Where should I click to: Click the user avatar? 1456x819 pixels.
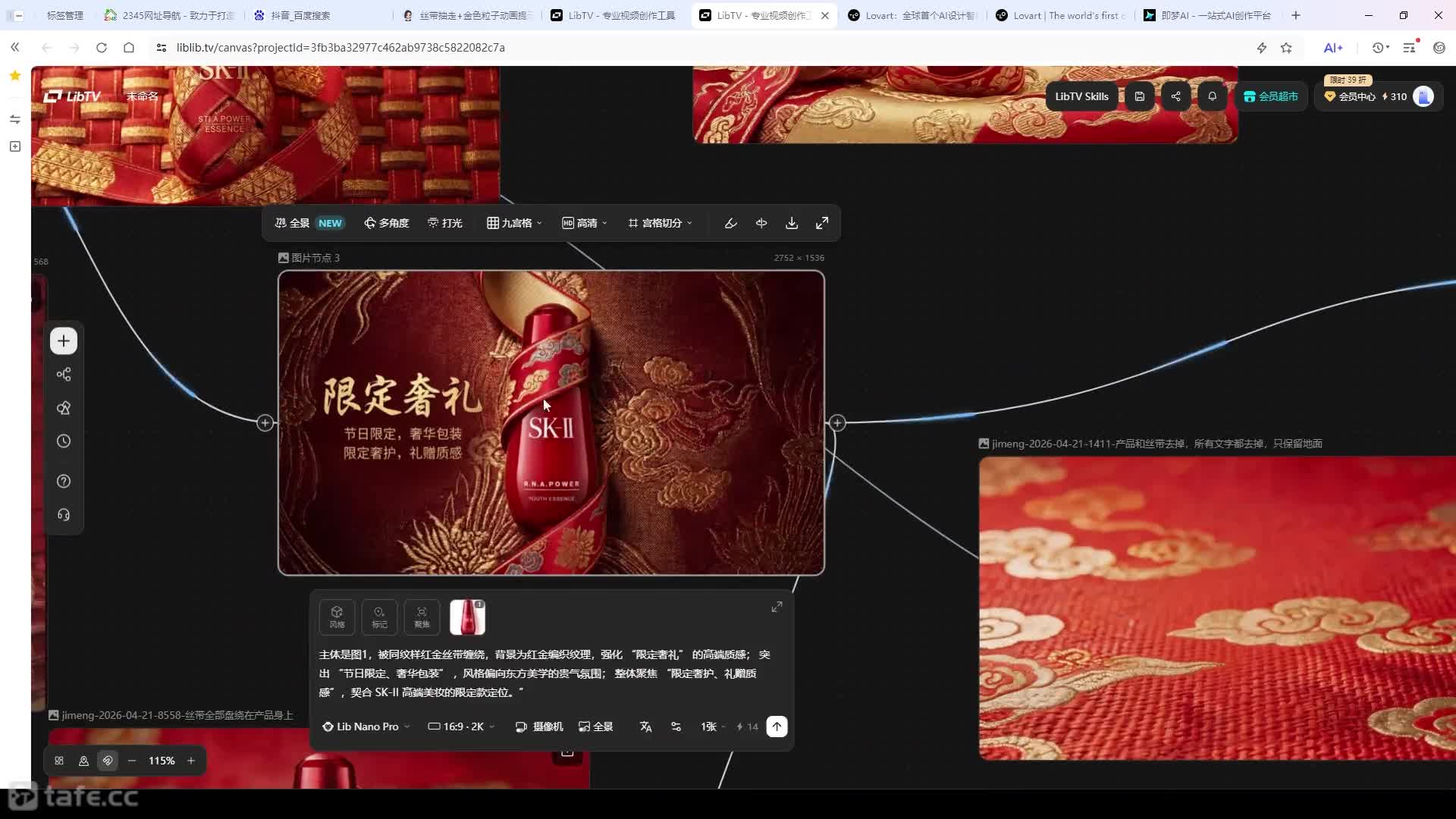[1423, 96]
